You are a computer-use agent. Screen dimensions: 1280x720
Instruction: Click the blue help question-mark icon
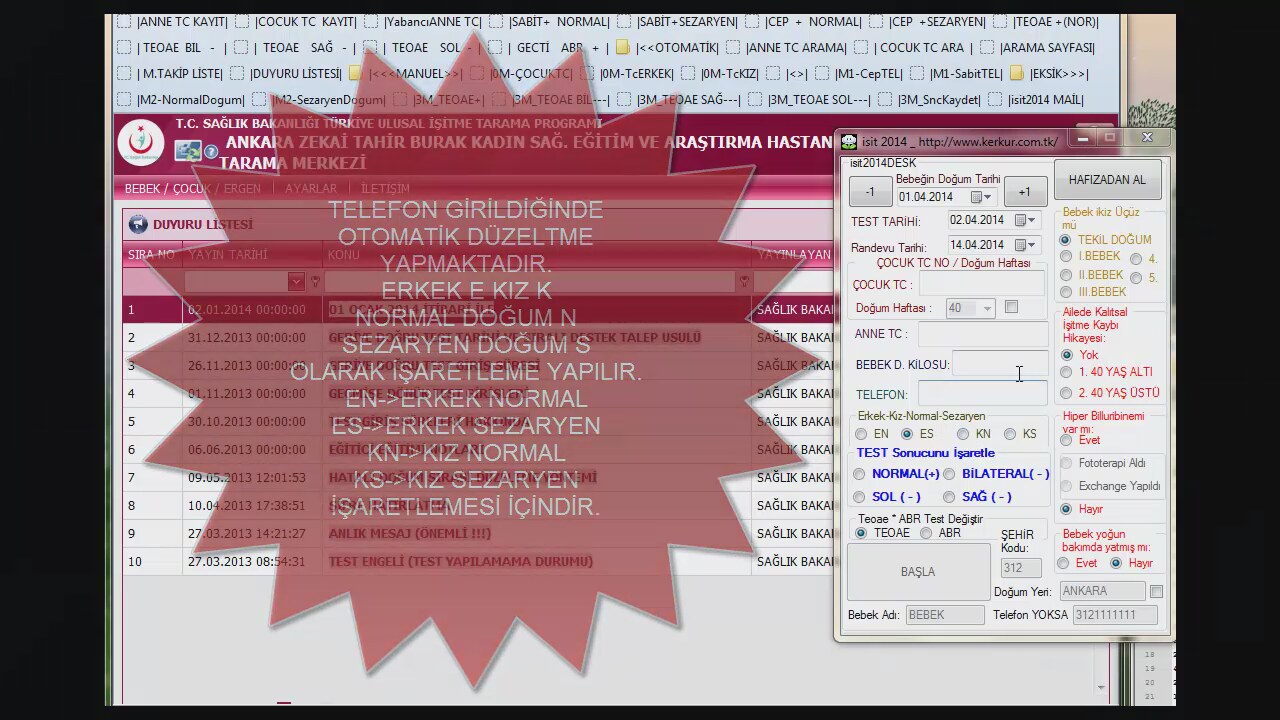(x=211, y=152)
